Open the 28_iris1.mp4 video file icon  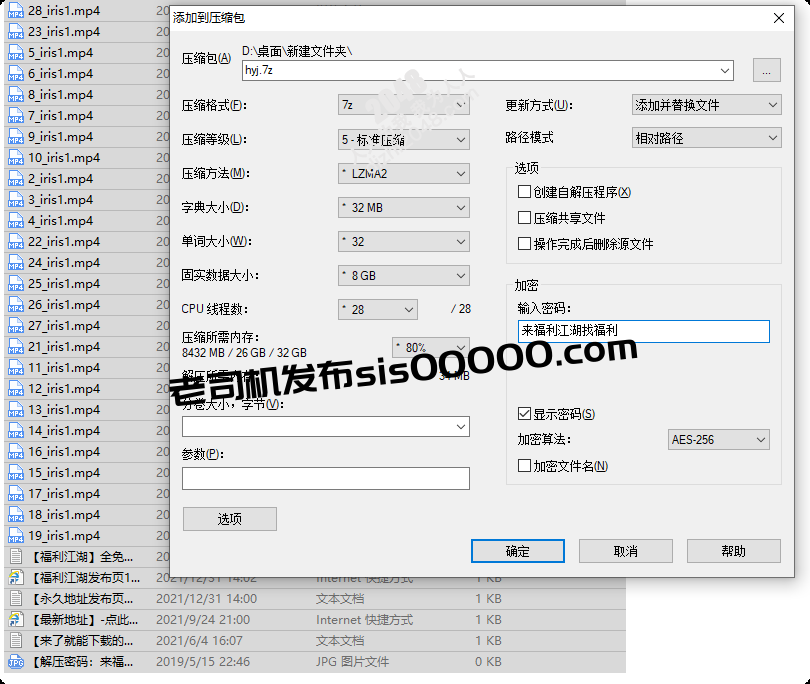tap(14, 10)
